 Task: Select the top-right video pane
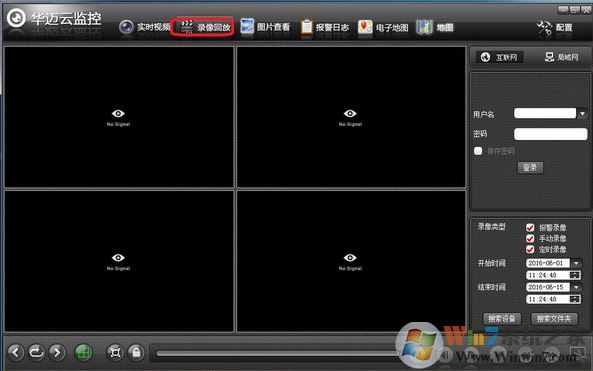[x=351, y=117]
